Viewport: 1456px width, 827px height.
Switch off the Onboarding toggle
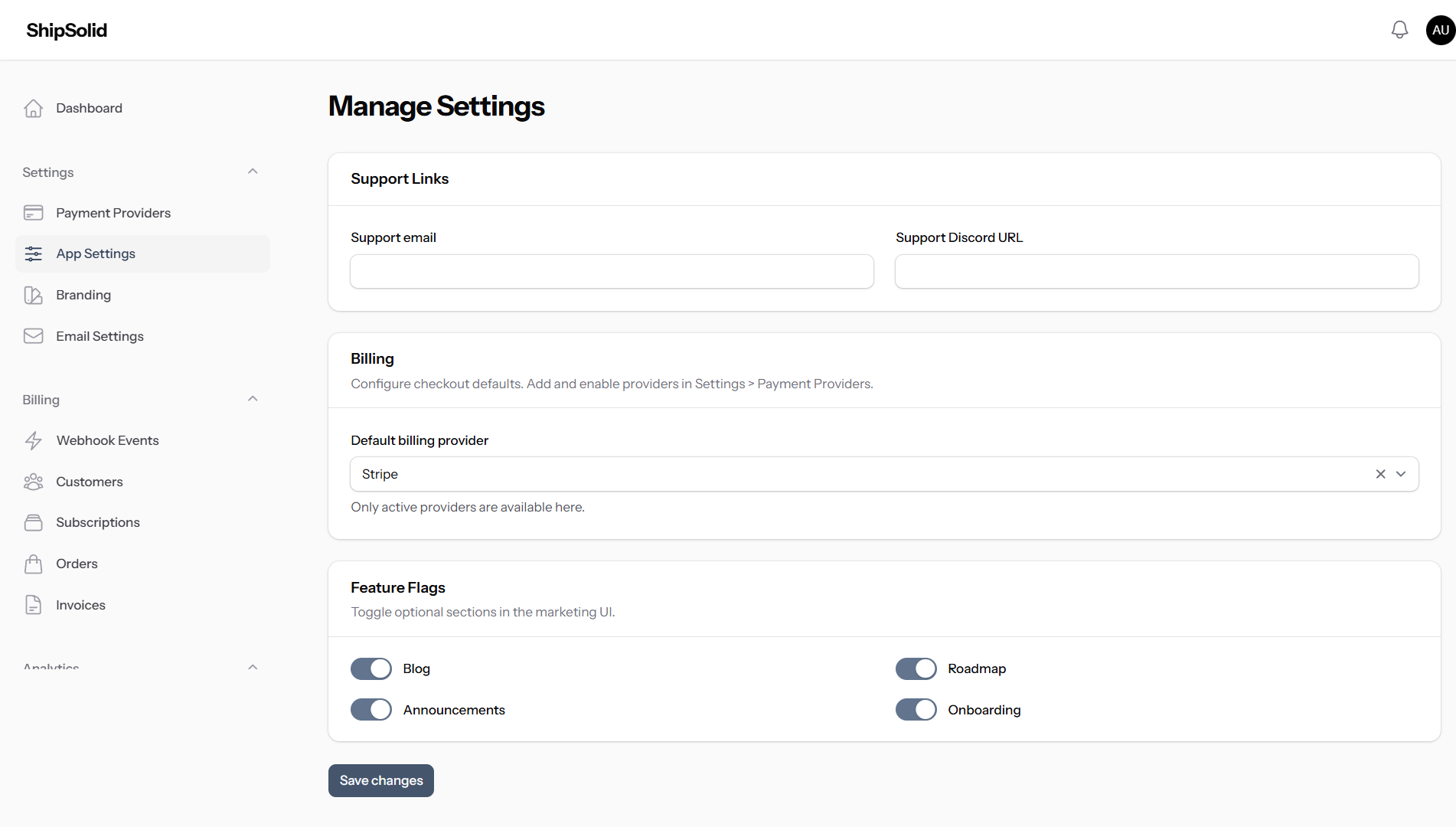point(916,710)
